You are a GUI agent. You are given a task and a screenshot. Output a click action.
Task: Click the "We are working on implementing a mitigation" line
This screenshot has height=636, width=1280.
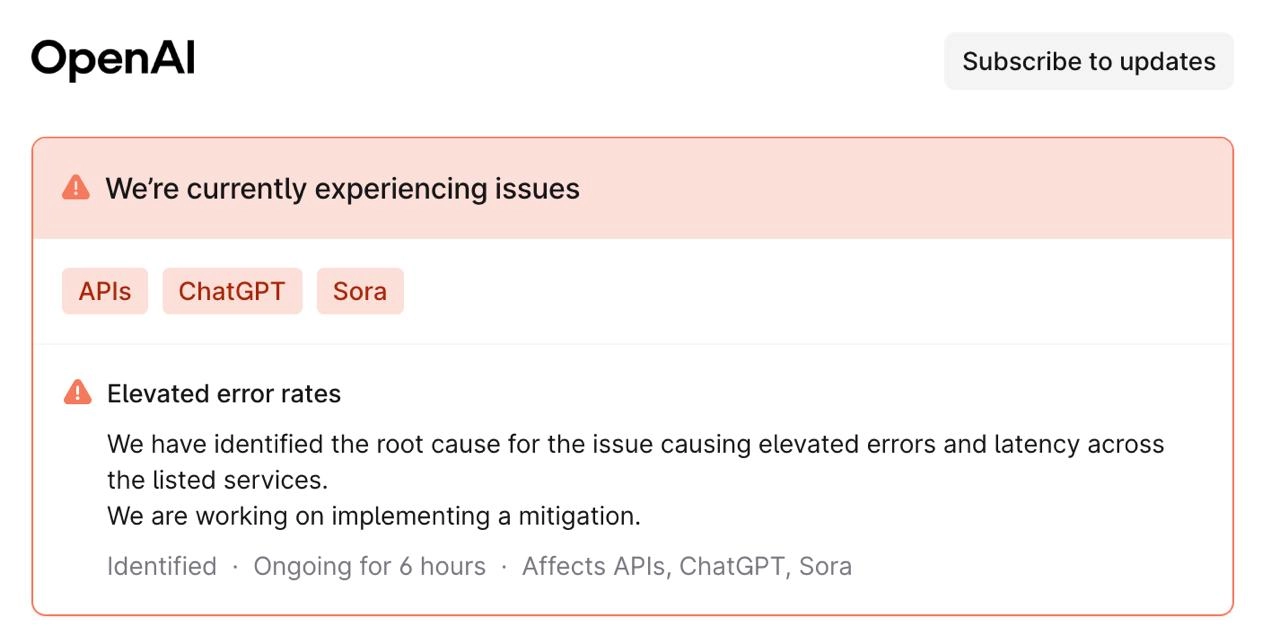point(374,516)
